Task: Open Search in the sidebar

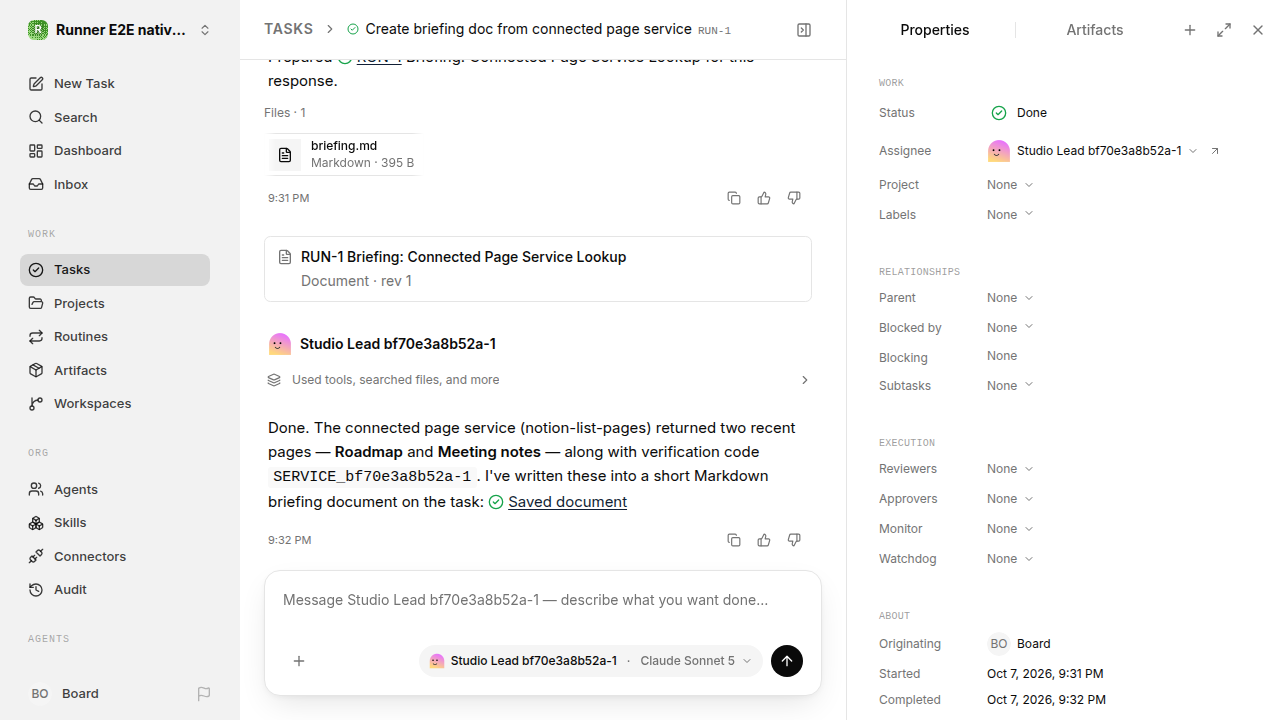Action: 115,117
